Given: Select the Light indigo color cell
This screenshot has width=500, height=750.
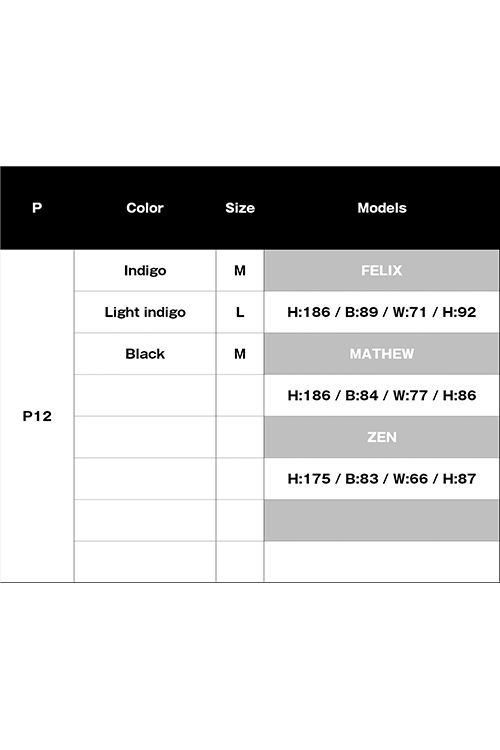Looking at the screenshot, I should (x=145, y=312).
